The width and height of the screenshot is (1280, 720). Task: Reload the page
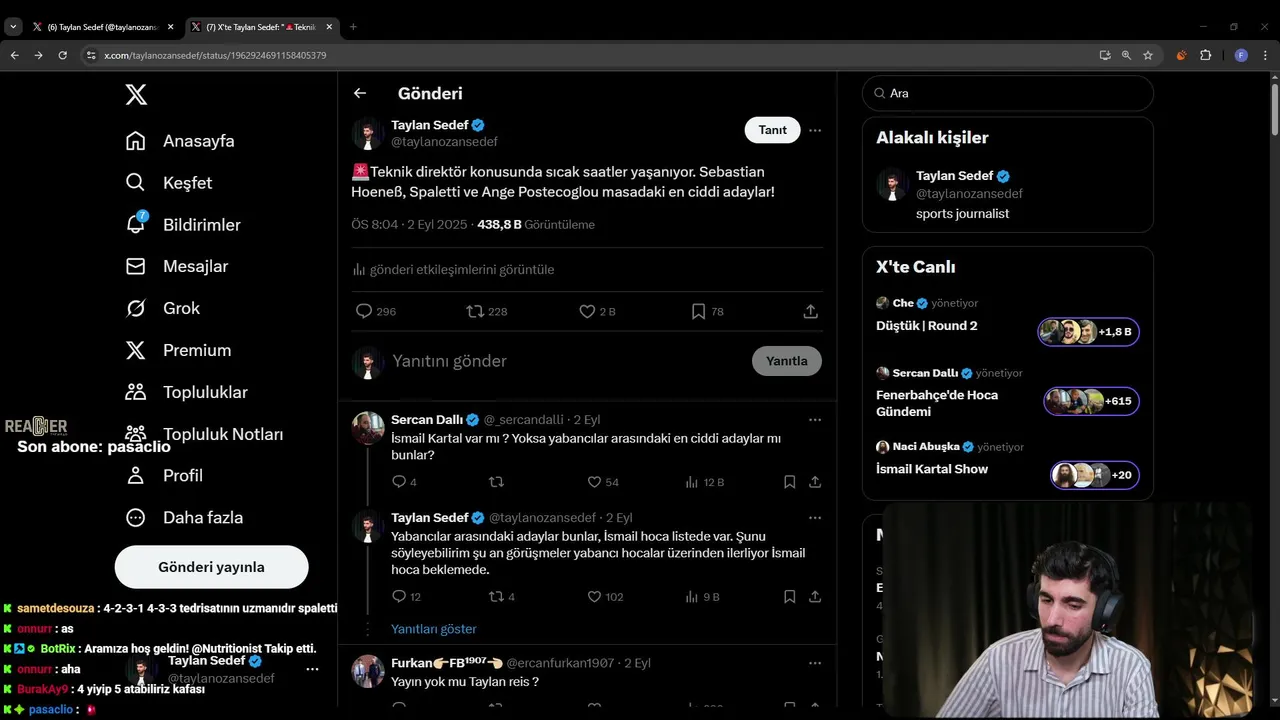[62, 55]
